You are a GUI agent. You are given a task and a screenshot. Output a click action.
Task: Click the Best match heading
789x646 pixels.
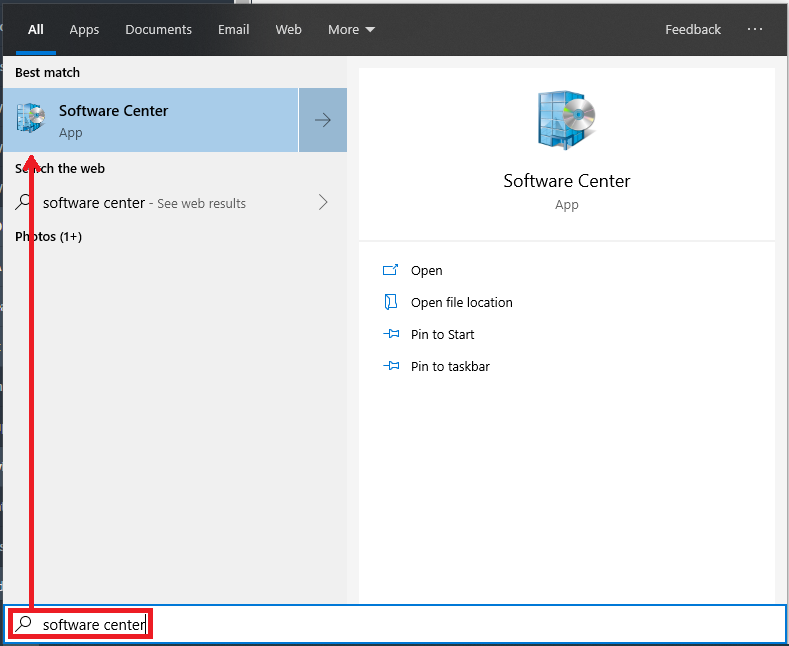click(x=47, y=72)
